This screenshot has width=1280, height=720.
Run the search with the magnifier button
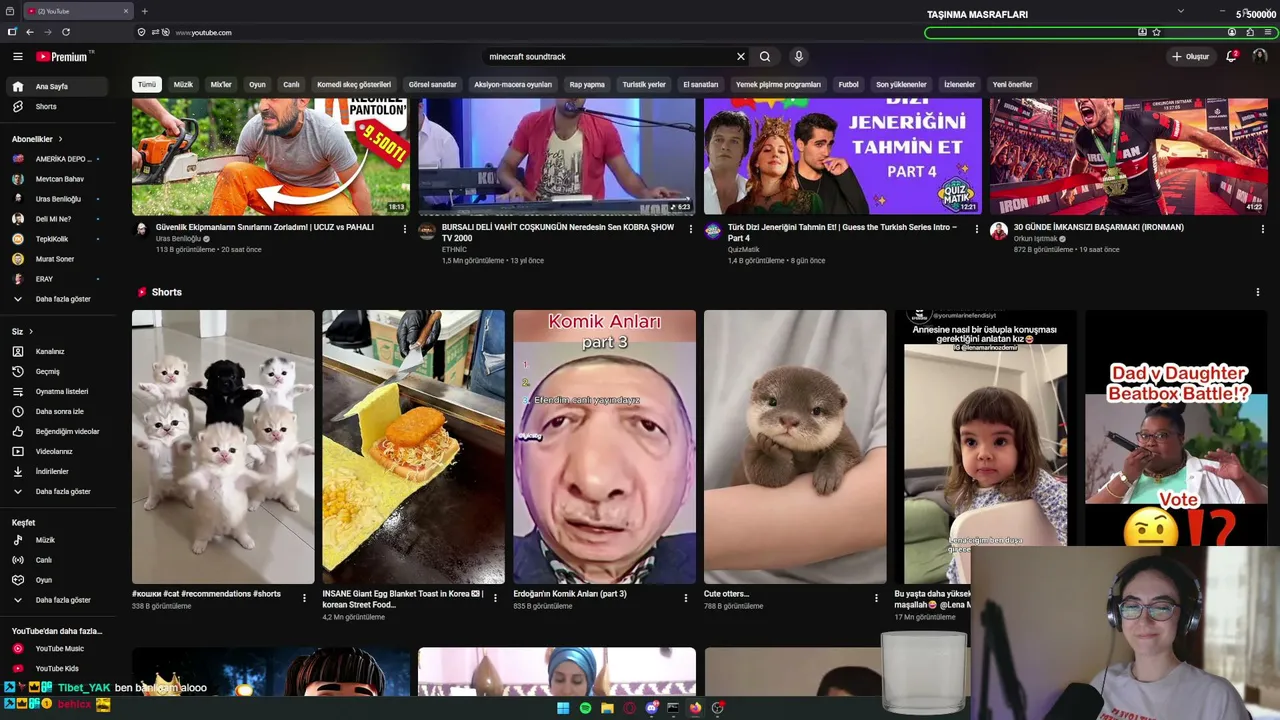coord(765,57)
